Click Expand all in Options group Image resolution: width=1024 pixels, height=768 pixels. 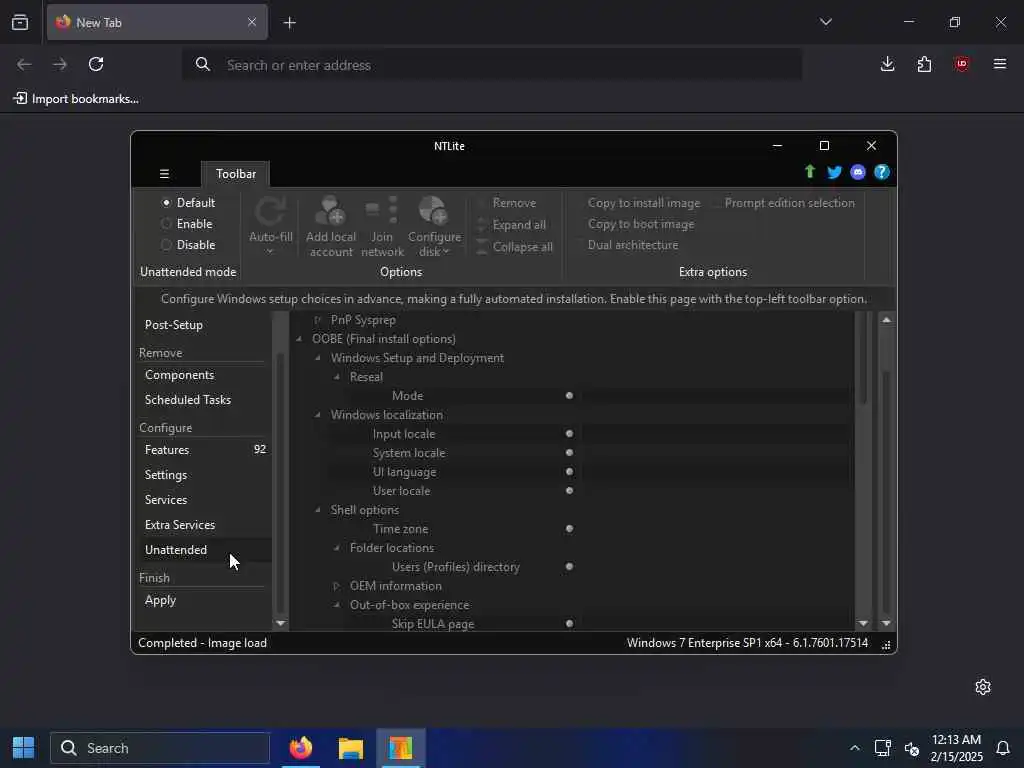click(x=511, y=225)
